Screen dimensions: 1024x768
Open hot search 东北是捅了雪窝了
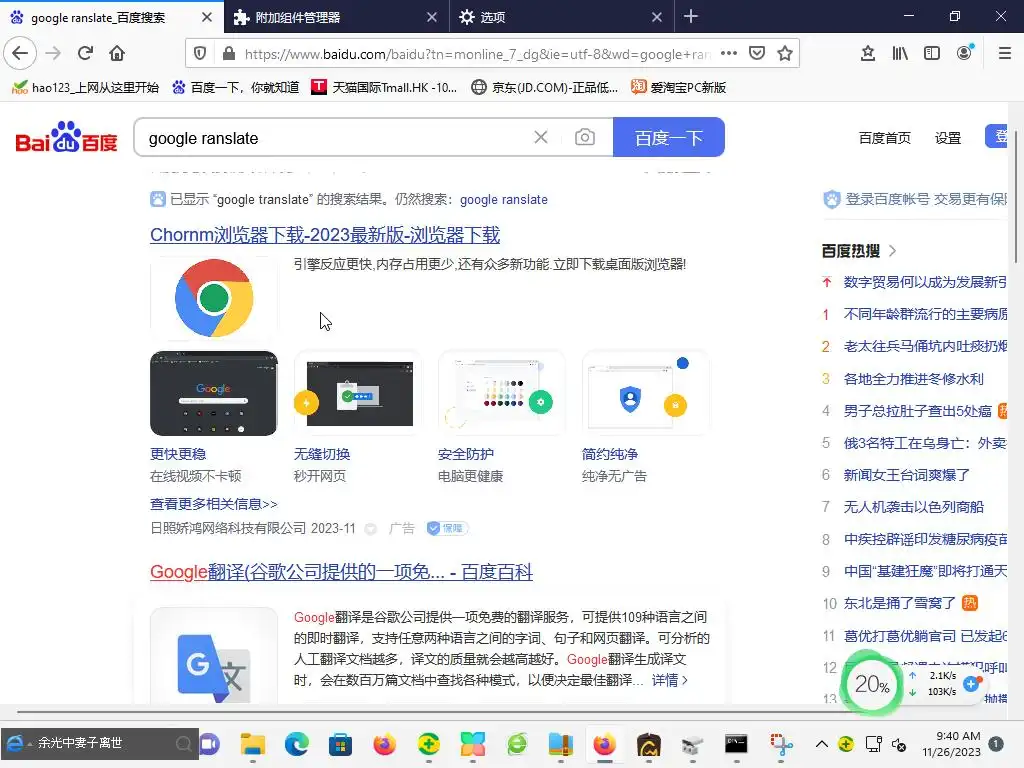click(x=899, y=603)
